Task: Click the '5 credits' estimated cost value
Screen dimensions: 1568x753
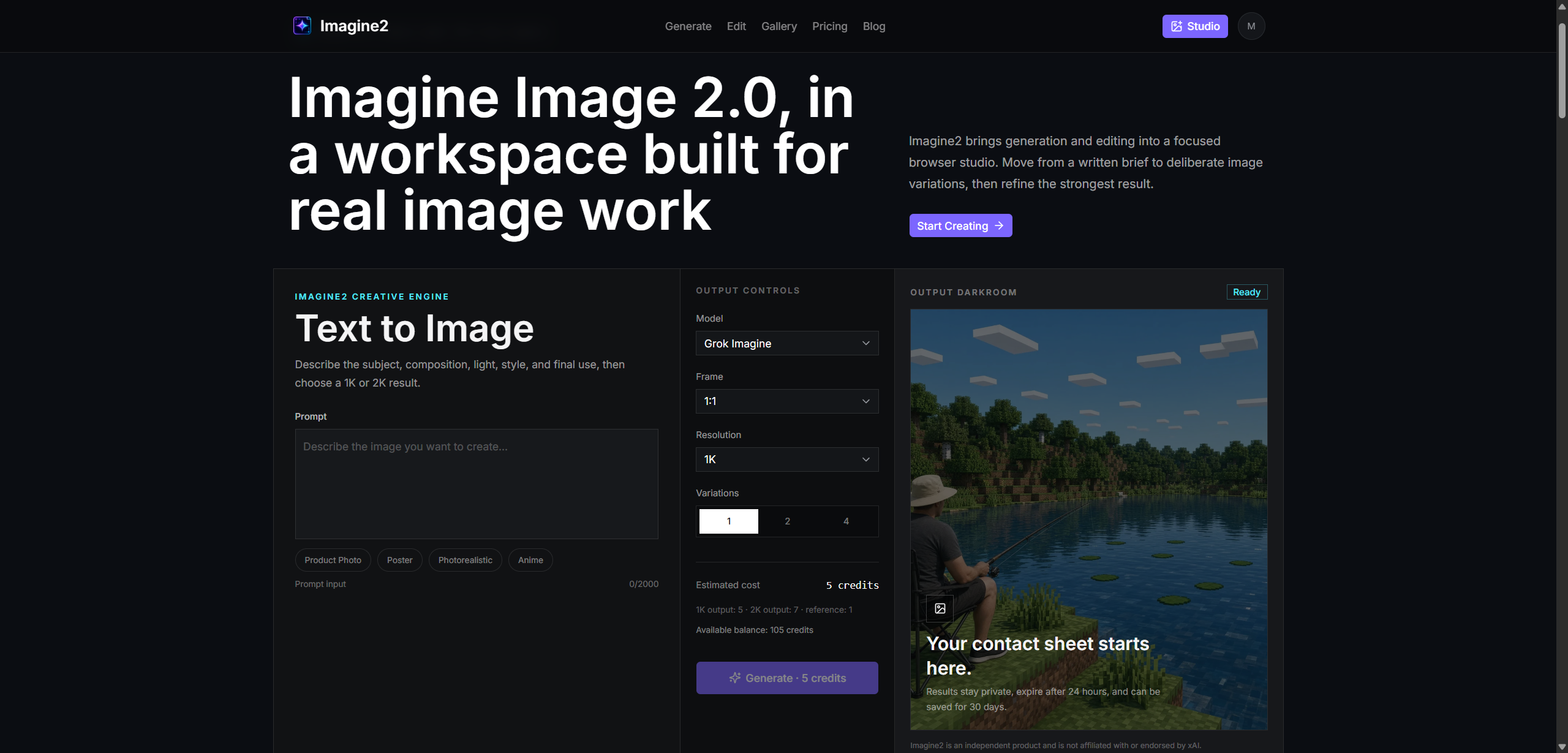Action: coord(853,585)
